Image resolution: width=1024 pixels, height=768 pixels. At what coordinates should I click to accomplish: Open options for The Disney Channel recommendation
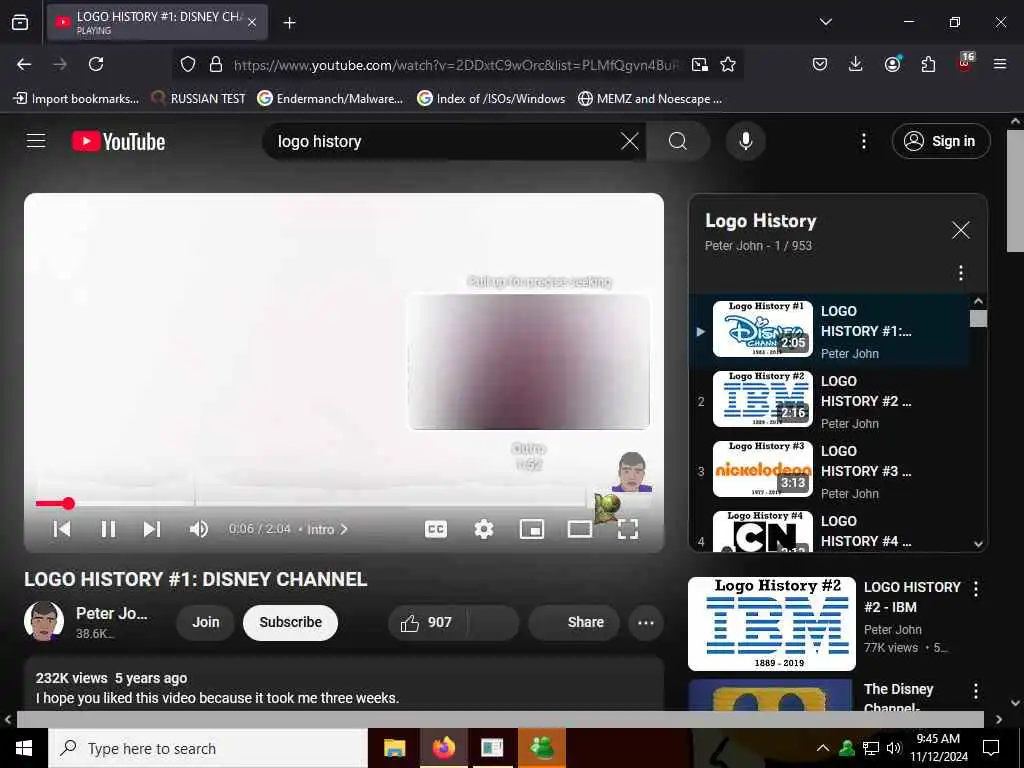[976, 691]
